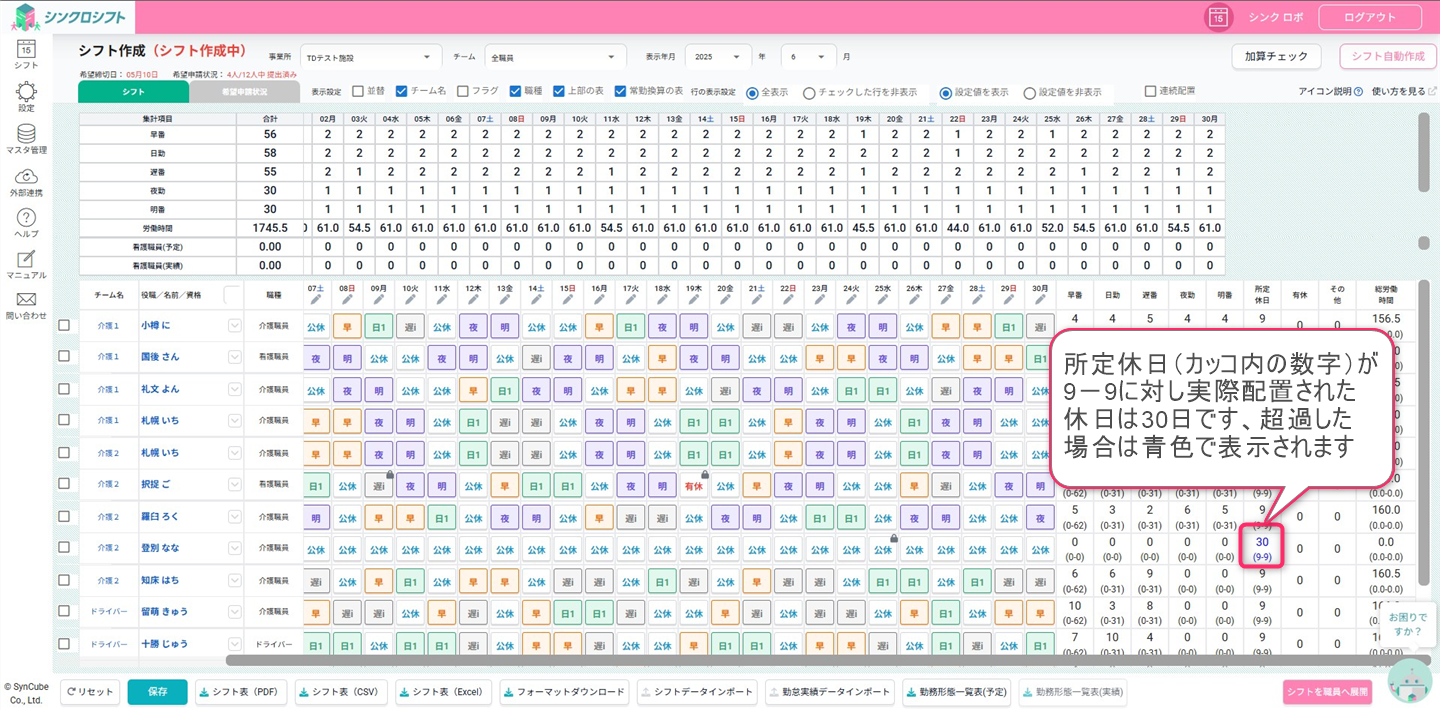Image resolution: width=1440 pixels, height=710 pixels.
Task: Click the lock icon on 択捉 ご's 有休 cell
Action: click(x=705, y=474)
